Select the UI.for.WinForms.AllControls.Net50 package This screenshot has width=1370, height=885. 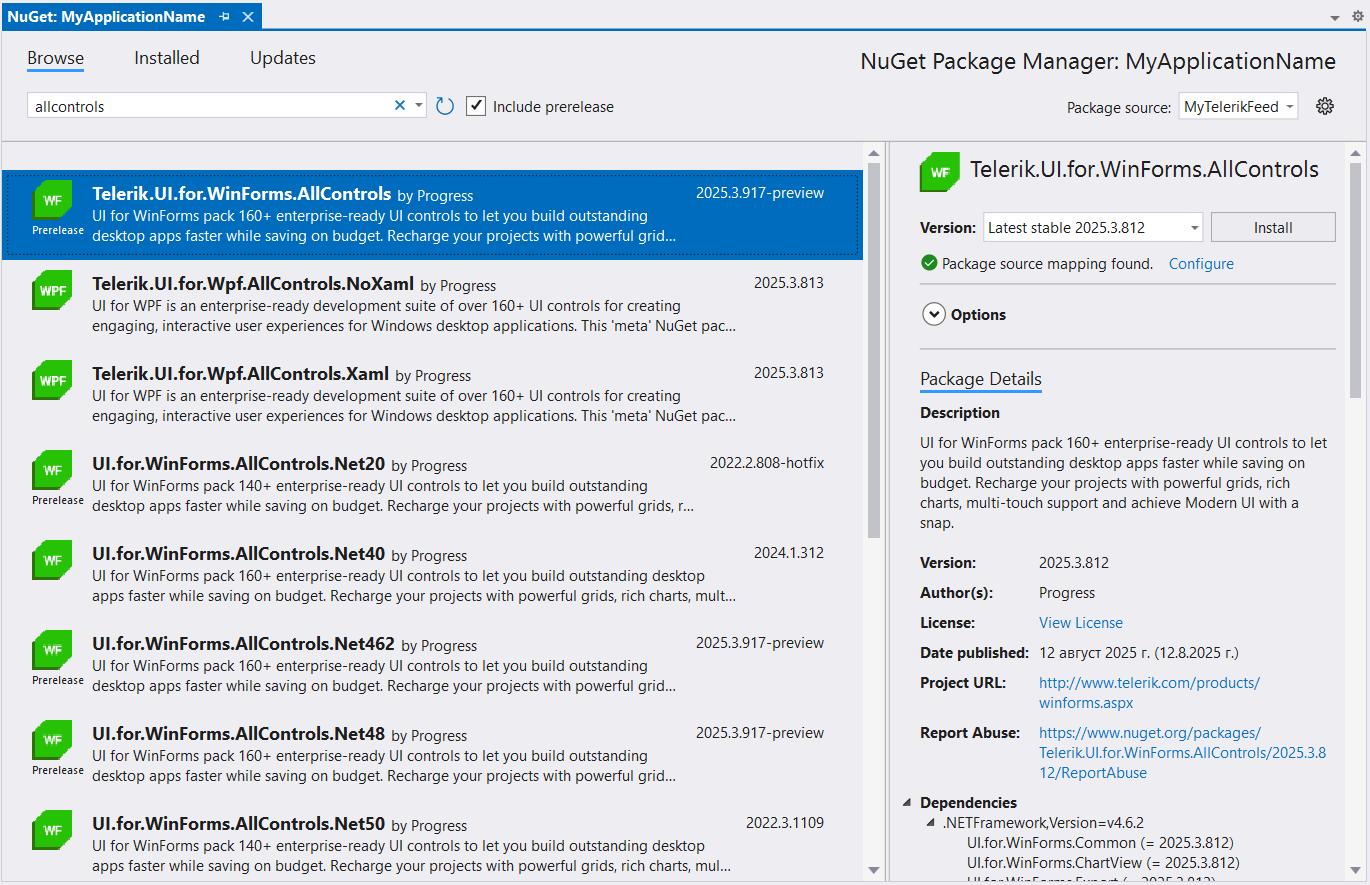click(431, 842)
